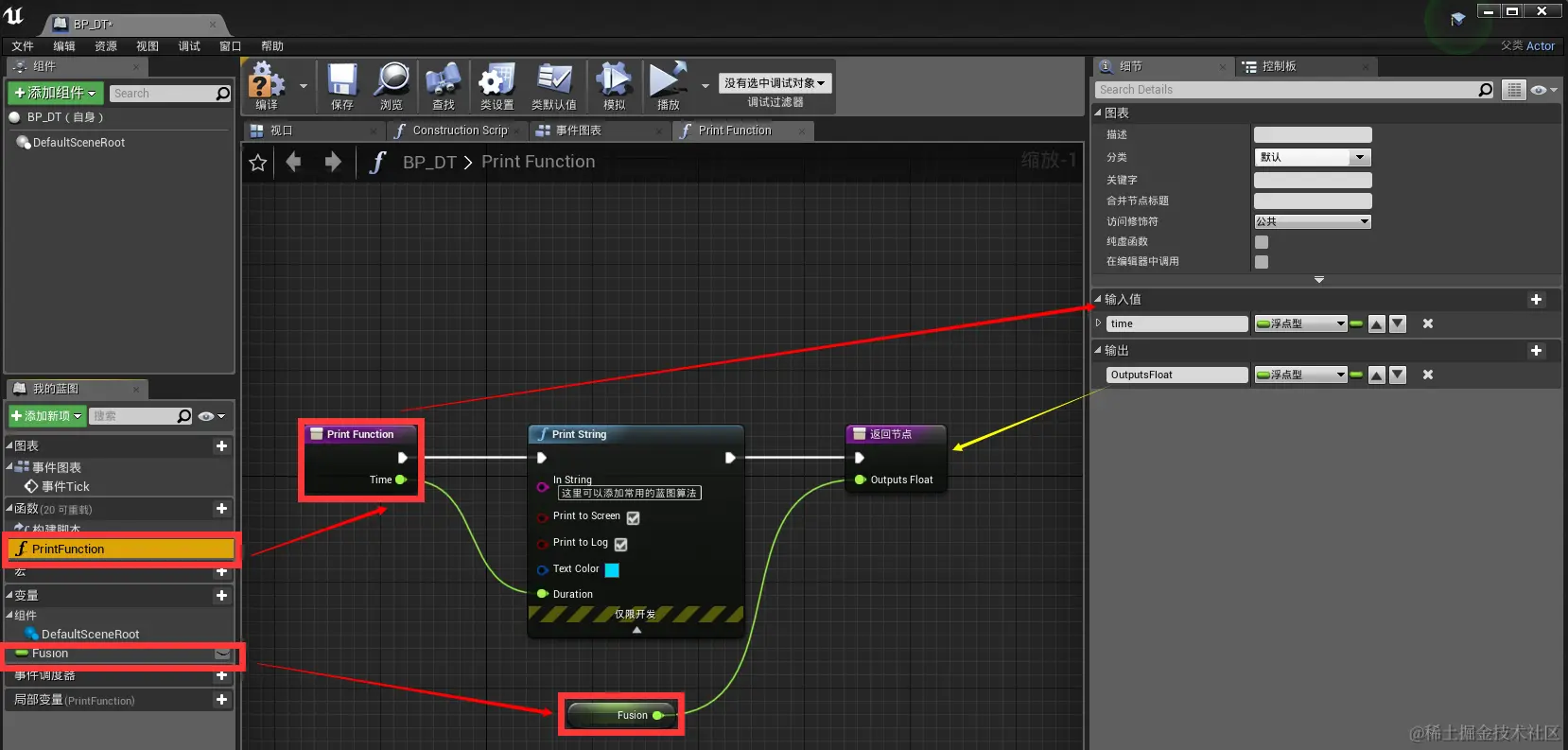
Task: Click the Play (播放) toolbar icon
Action: (x=668, y=86)
